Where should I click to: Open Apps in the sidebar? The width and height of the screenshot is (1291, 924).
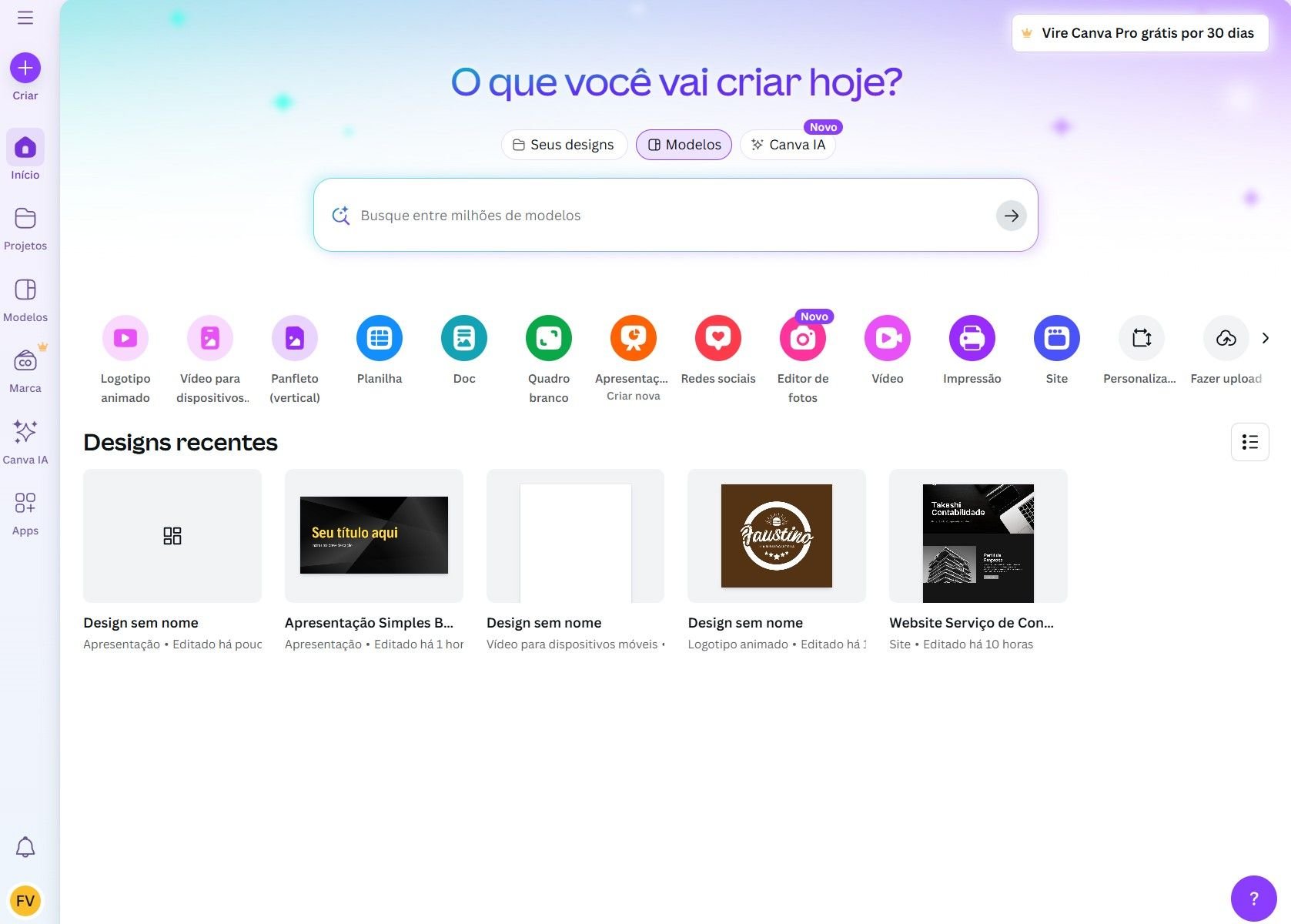(25, 513)
